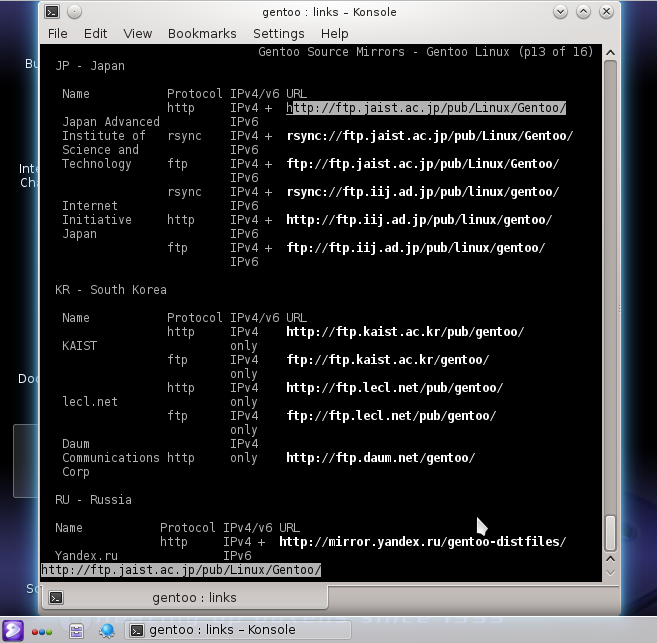
Task: Open the Bookmarks menu
Action: (202, 34)
